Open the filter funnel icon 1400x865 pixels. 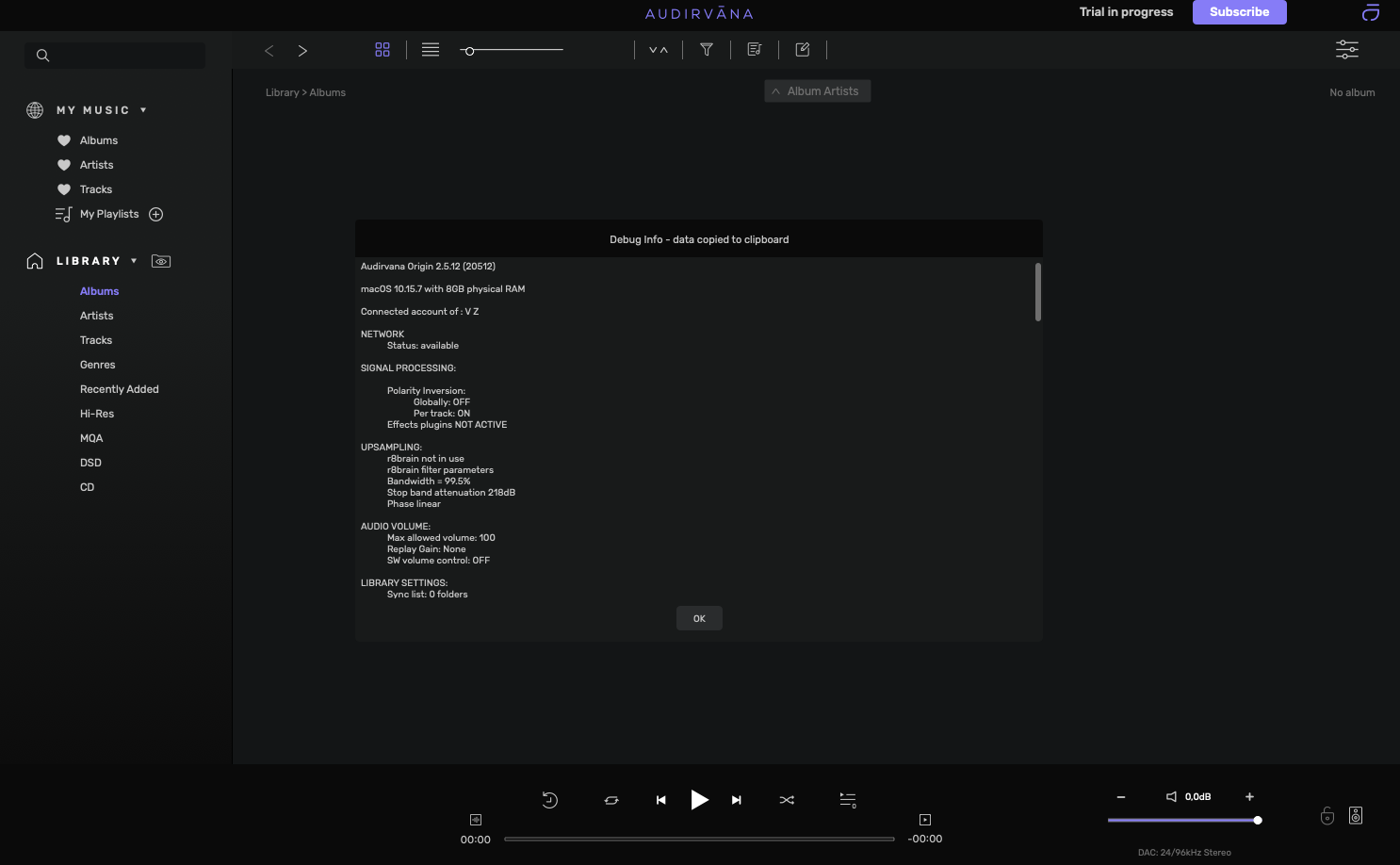(707, 50)
